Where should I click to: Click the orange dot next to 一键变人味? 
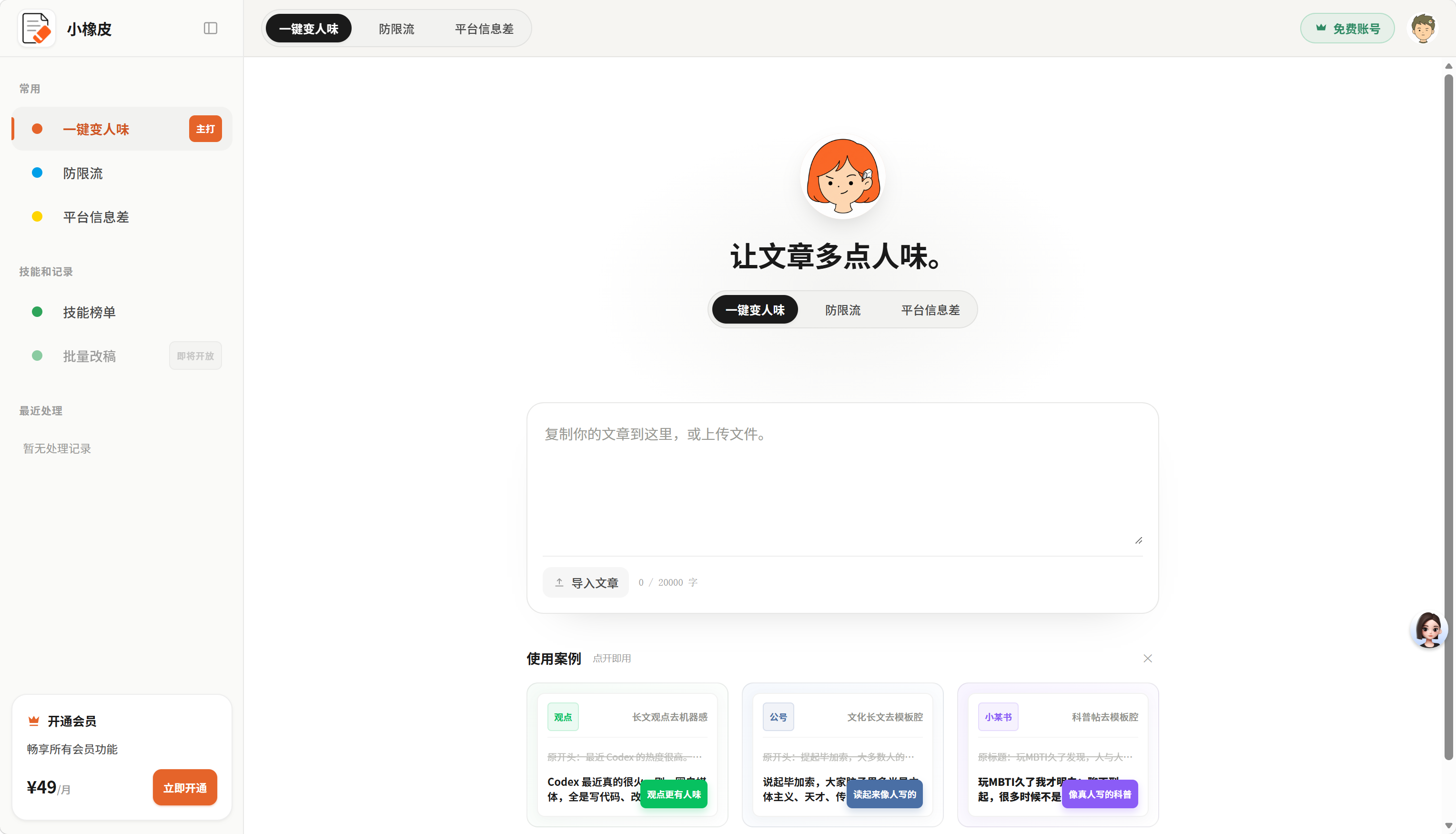[x=37, y=129]
